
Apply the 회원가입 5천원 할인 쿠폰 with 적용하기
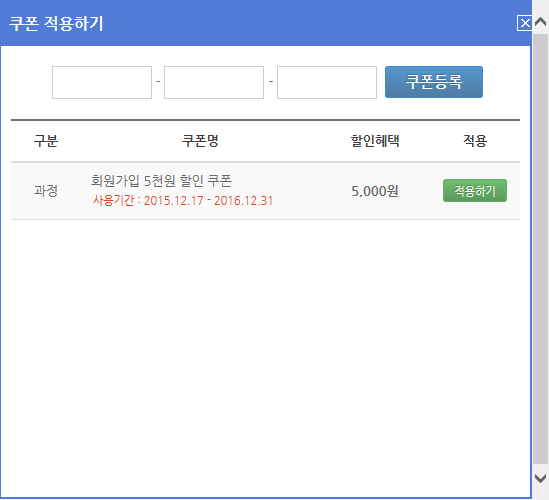coord(475,190)
